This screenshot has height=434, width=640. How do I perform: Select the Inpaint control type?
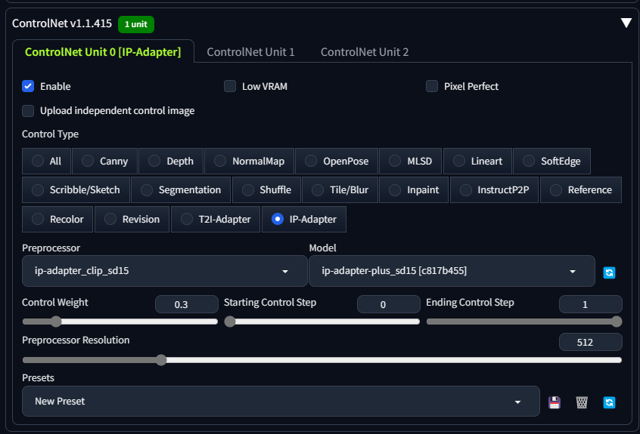414,190
